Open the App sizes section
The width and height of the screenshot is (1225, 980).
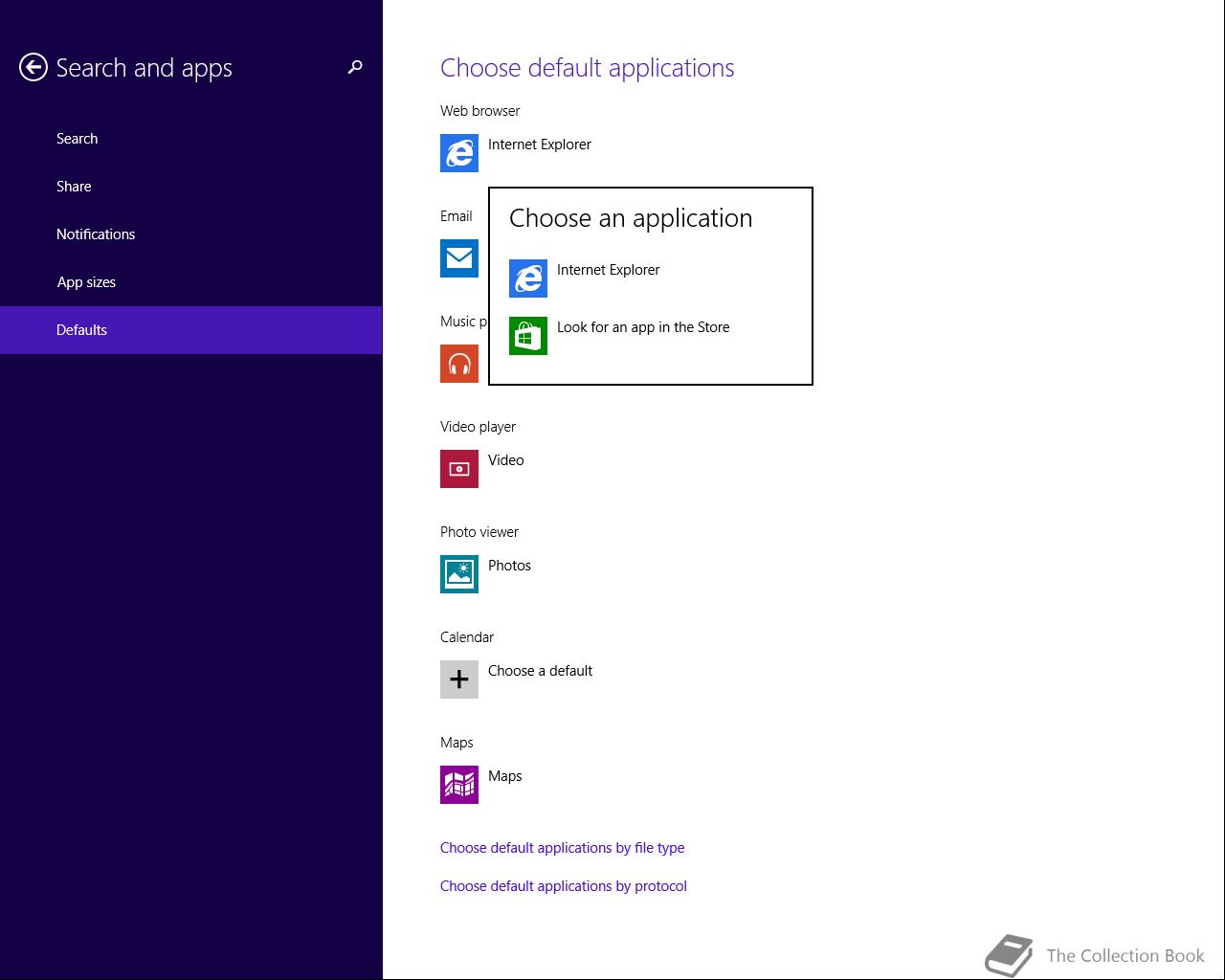click(191, 282)
